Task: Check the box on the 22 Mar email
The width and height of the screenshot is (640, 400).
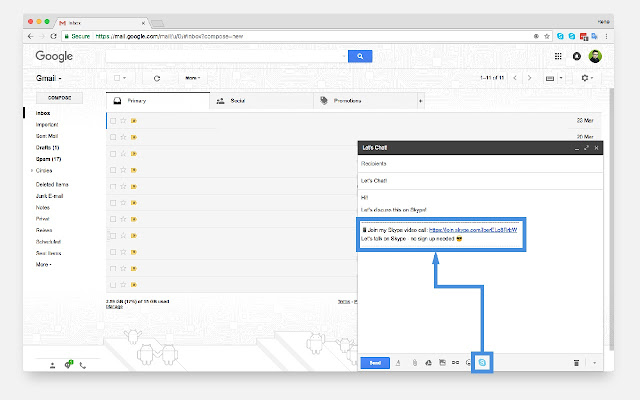Action: pos(113,121)
